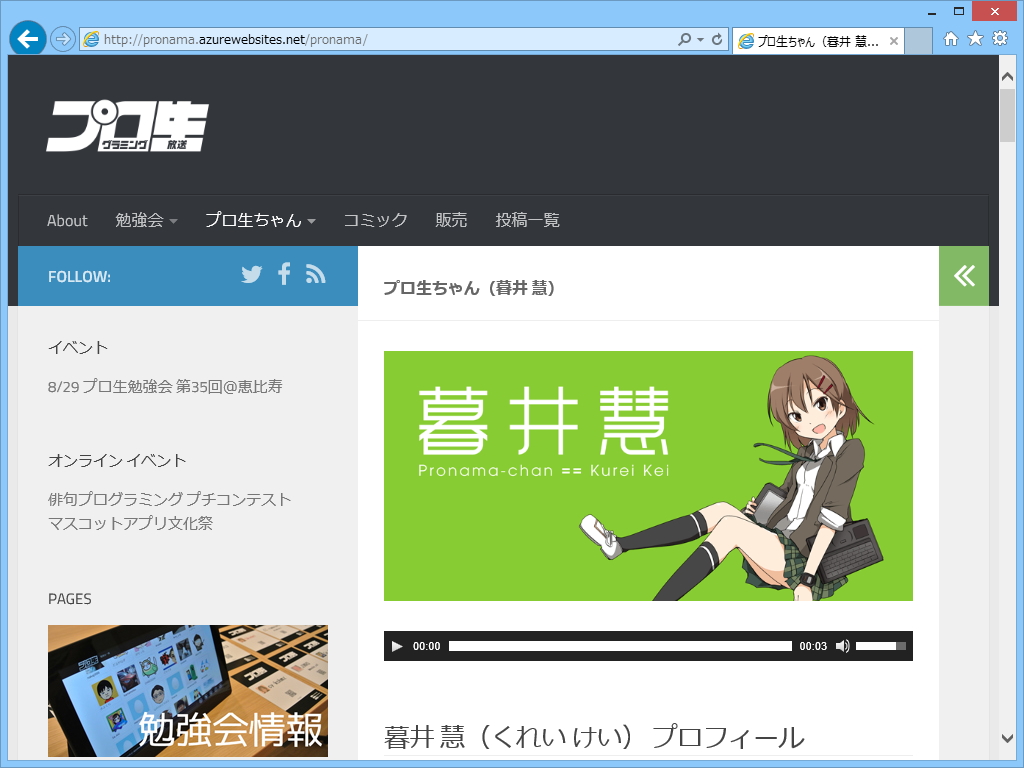Image resolution: width=1024 pixels, height=768 pixels.
Task: Follow the 俳句プログラミング contest link
Action: 170,499
